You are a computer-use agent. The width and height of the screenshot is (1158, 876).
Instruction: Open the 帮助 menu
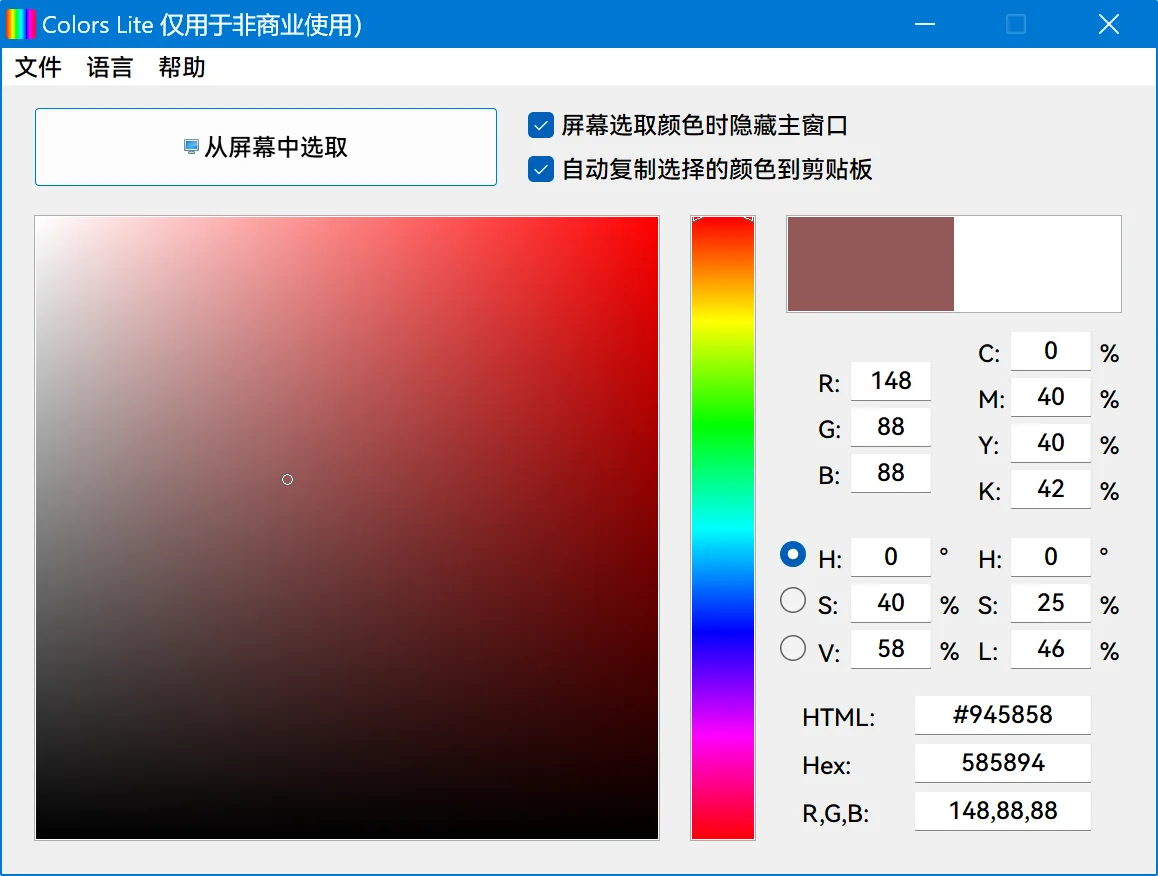181,67
